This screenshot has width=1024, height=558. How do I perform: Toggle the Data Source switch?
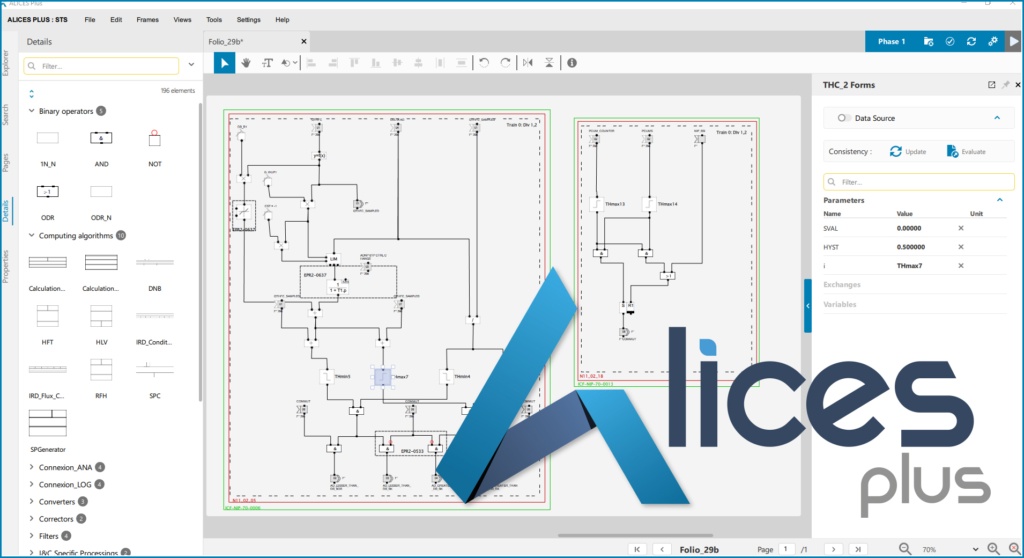[844, 118]
